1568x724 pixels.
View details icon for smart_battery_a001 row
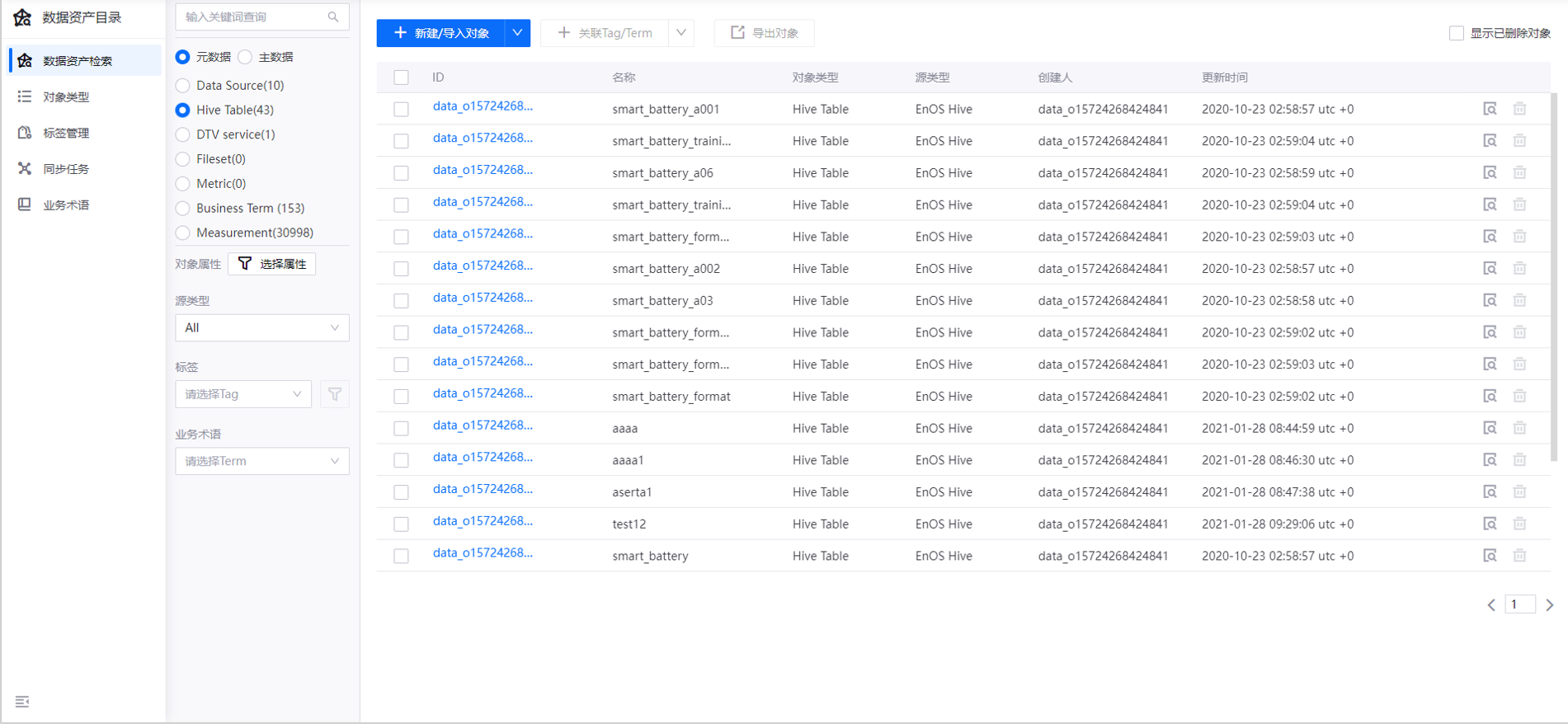tap(1490, 109)
